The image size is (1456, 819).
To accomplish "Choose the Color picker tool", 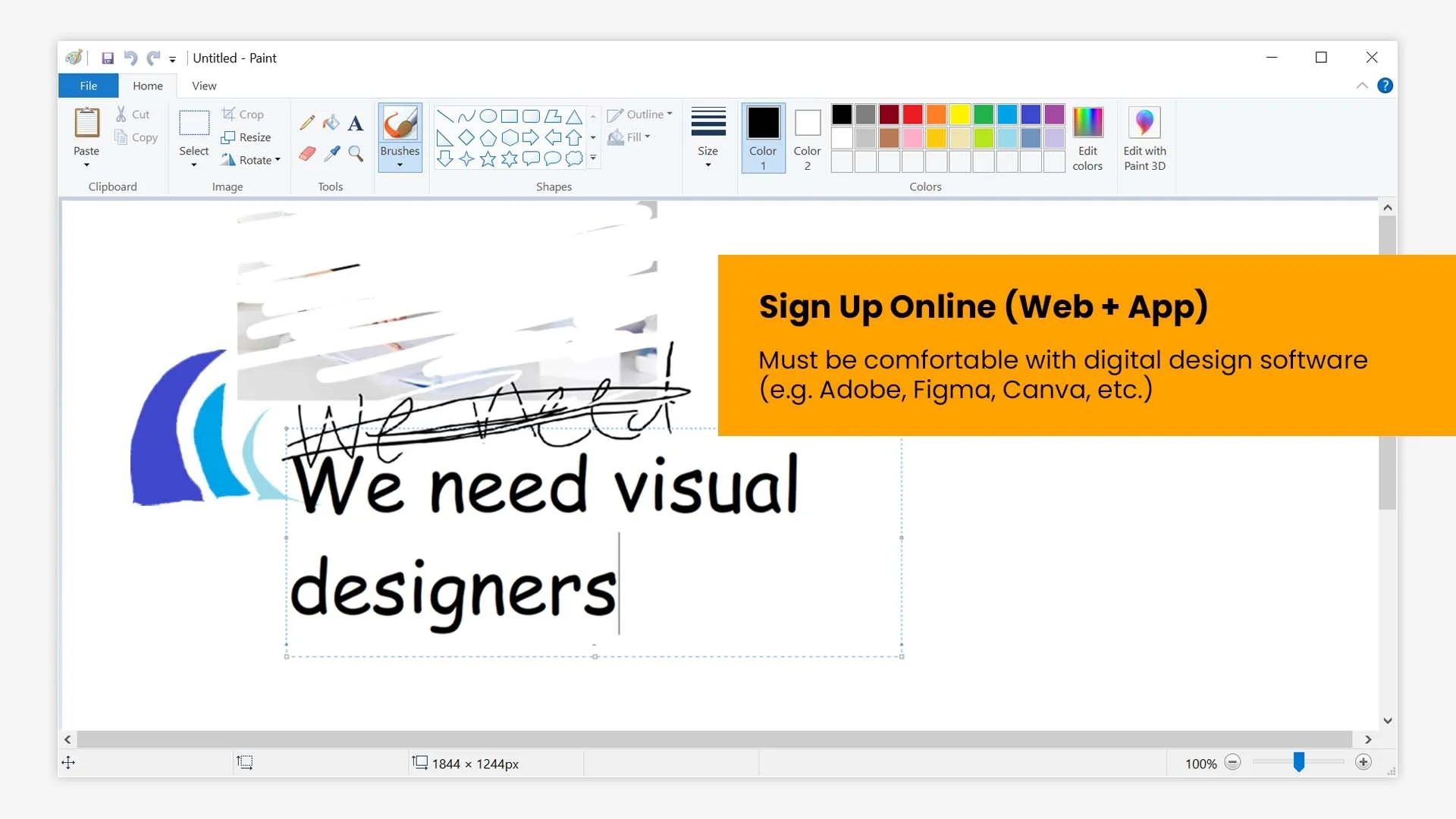I will pos(331,153).
